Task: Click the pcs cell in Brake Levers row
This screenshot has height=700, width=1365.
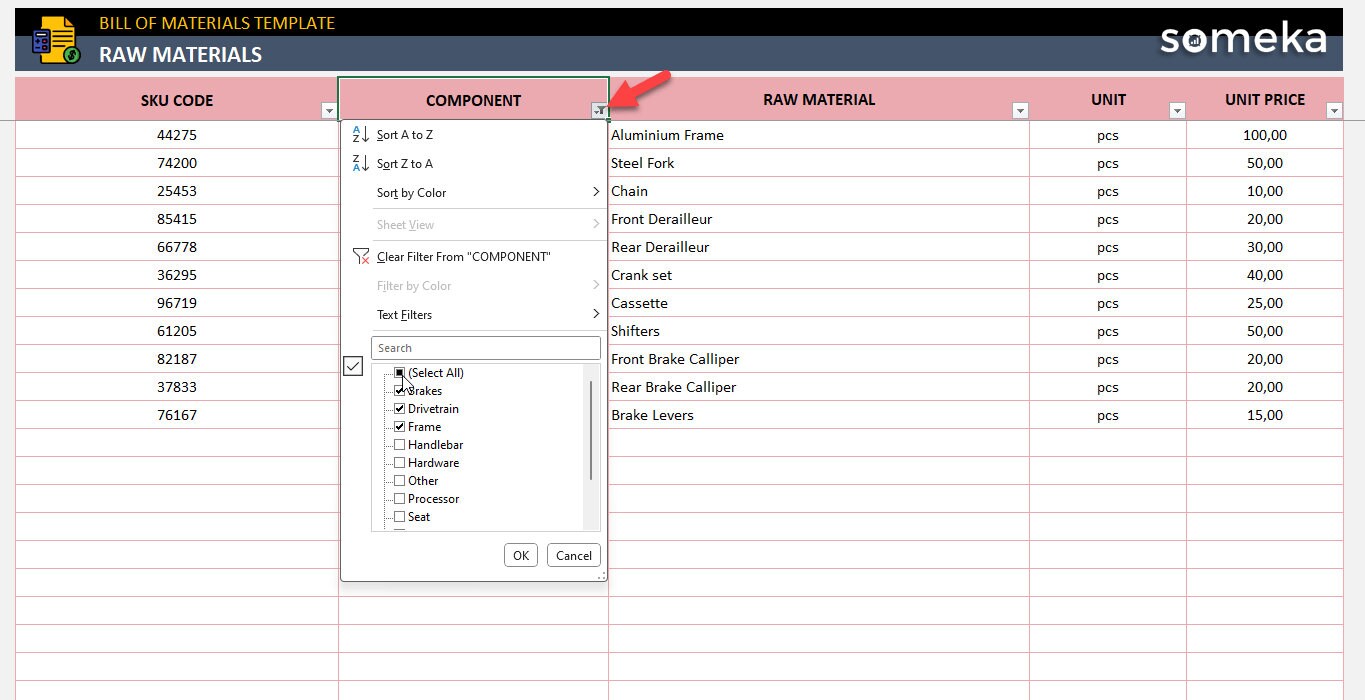Action: pyautogui.click(x=1108, y=415)
